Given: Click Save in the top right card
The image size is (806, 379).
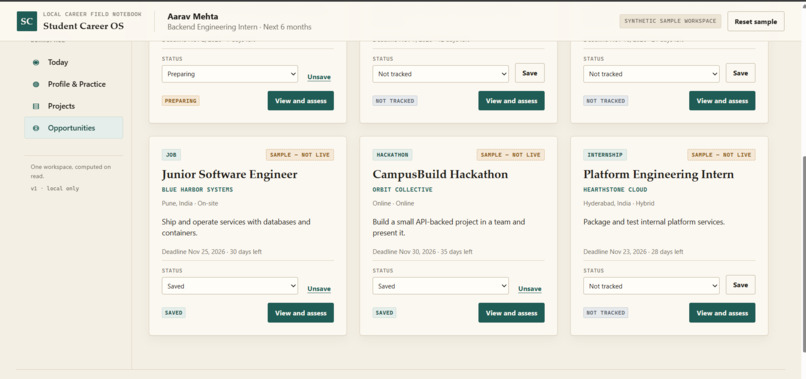Looking at the screenshot, I should tap(740, 73).
